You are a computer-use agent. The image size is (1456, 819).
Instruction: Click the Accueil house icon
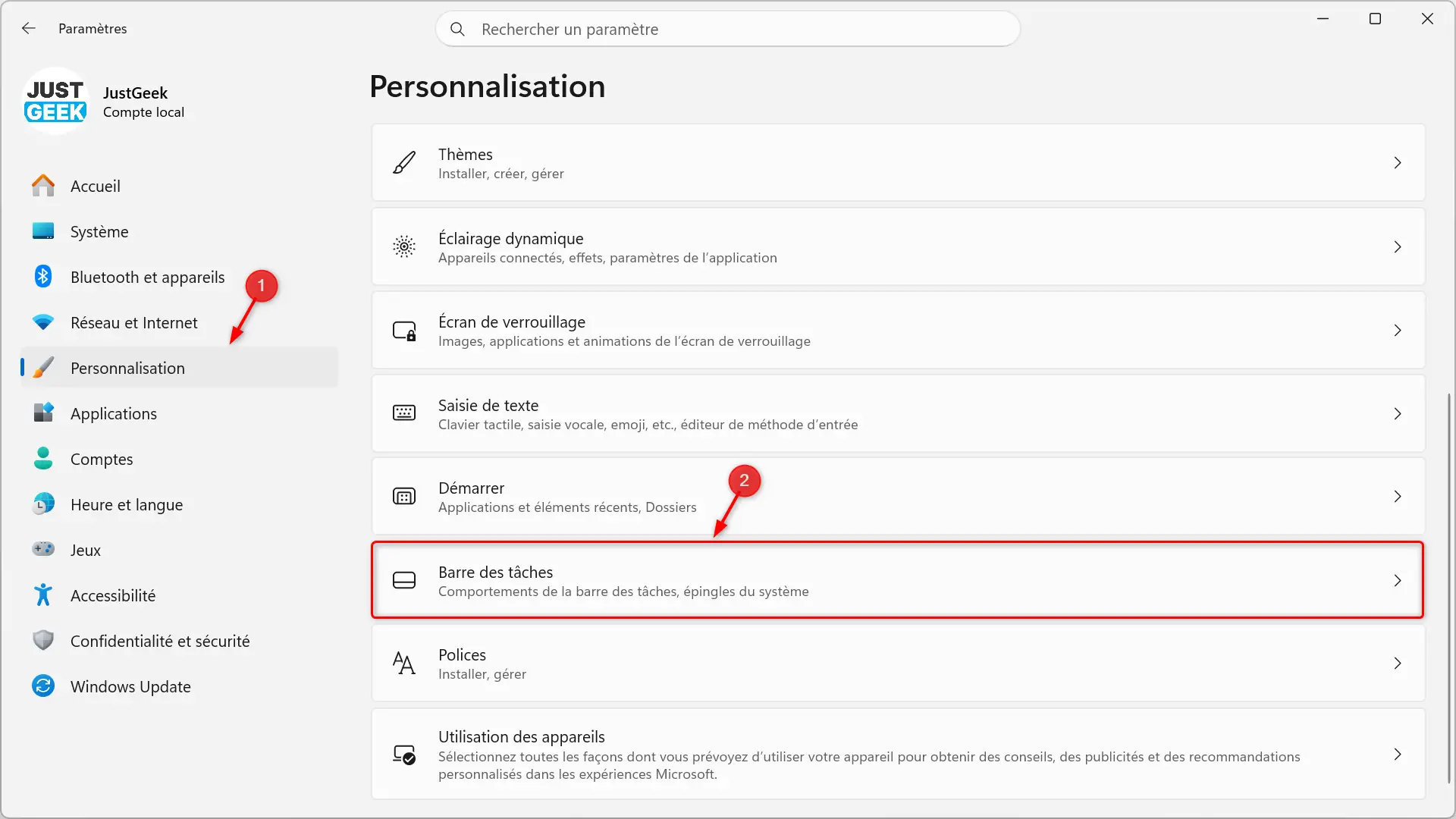click(x=43, y=186)
